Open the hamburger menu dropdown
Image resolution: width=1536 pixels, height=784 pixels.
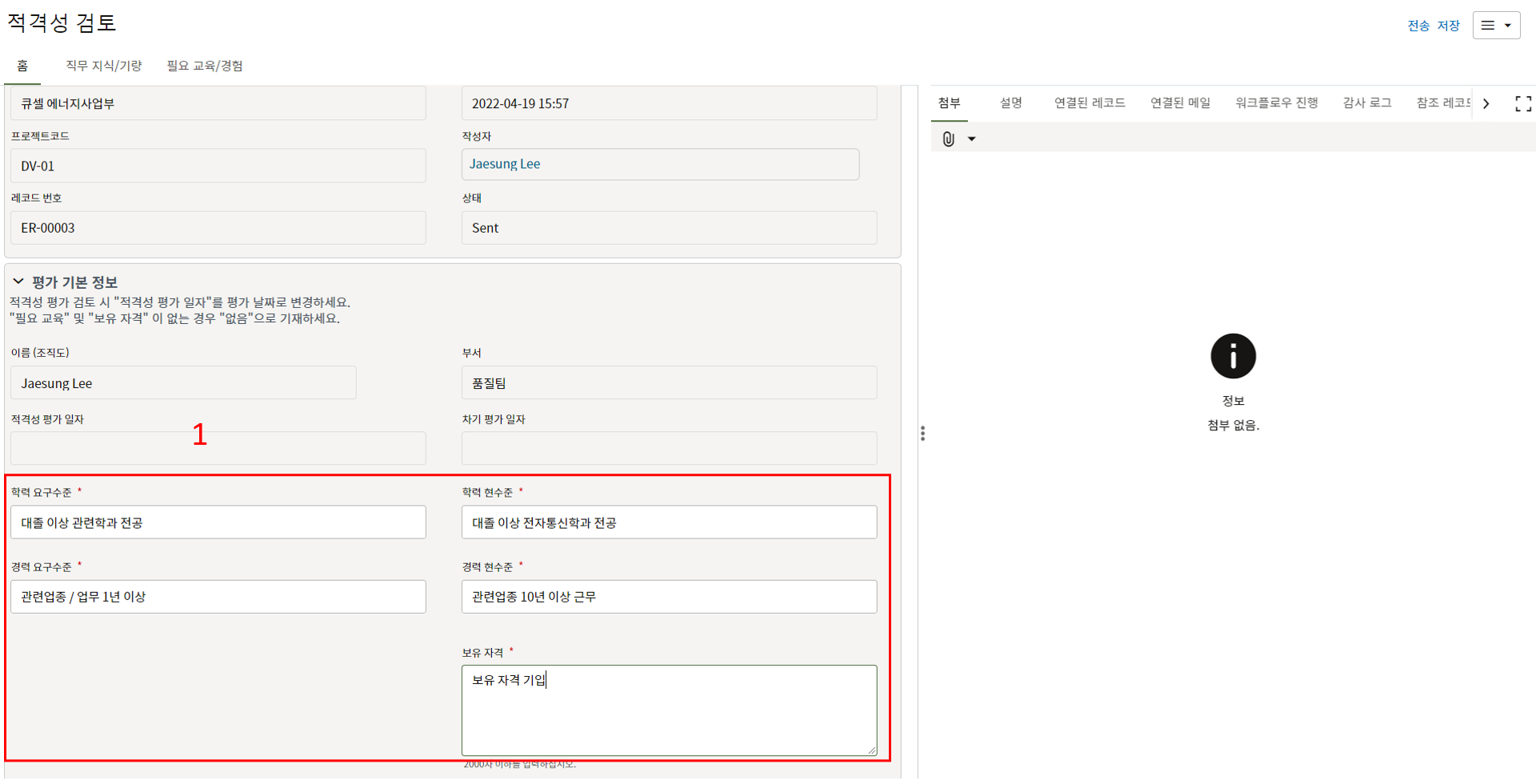(x=1495, y=26)
